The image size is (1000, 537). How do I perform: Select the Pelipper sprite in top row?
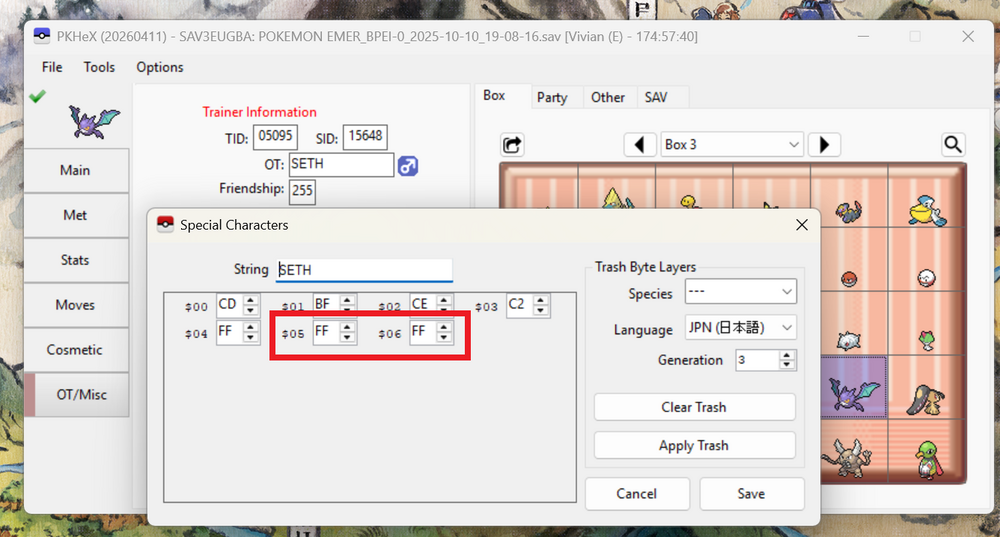coord(926,209)
